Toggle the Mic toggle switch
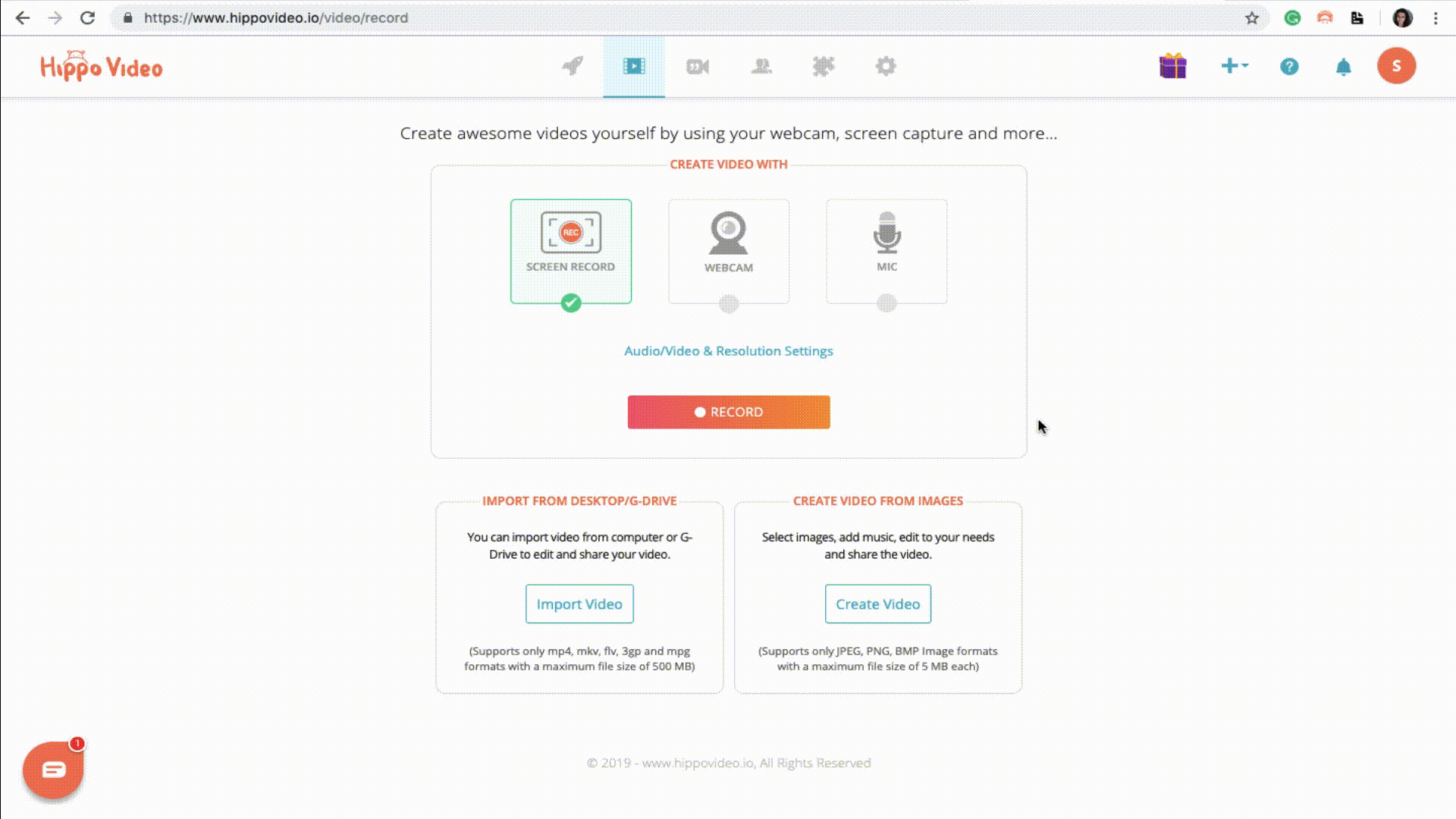Screen dimensions: 1456x819 tap(886, 303)
